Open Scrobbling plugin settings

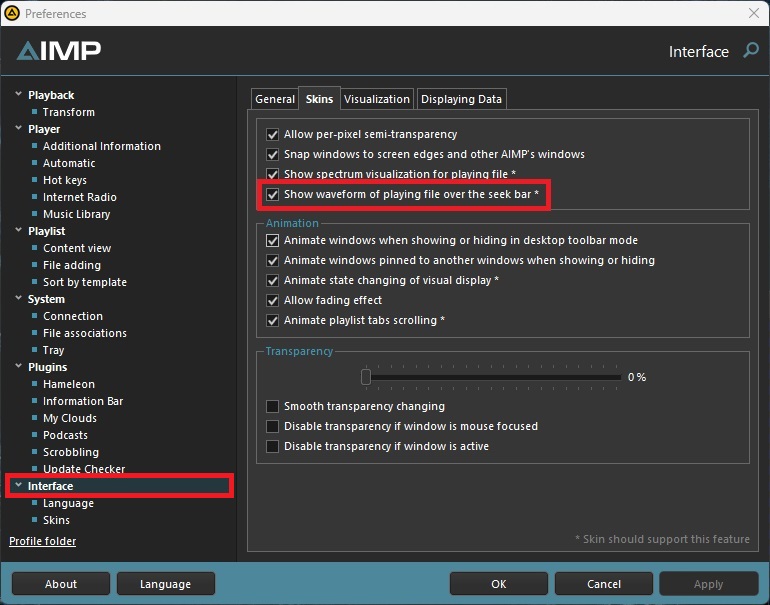coord(71,452)
